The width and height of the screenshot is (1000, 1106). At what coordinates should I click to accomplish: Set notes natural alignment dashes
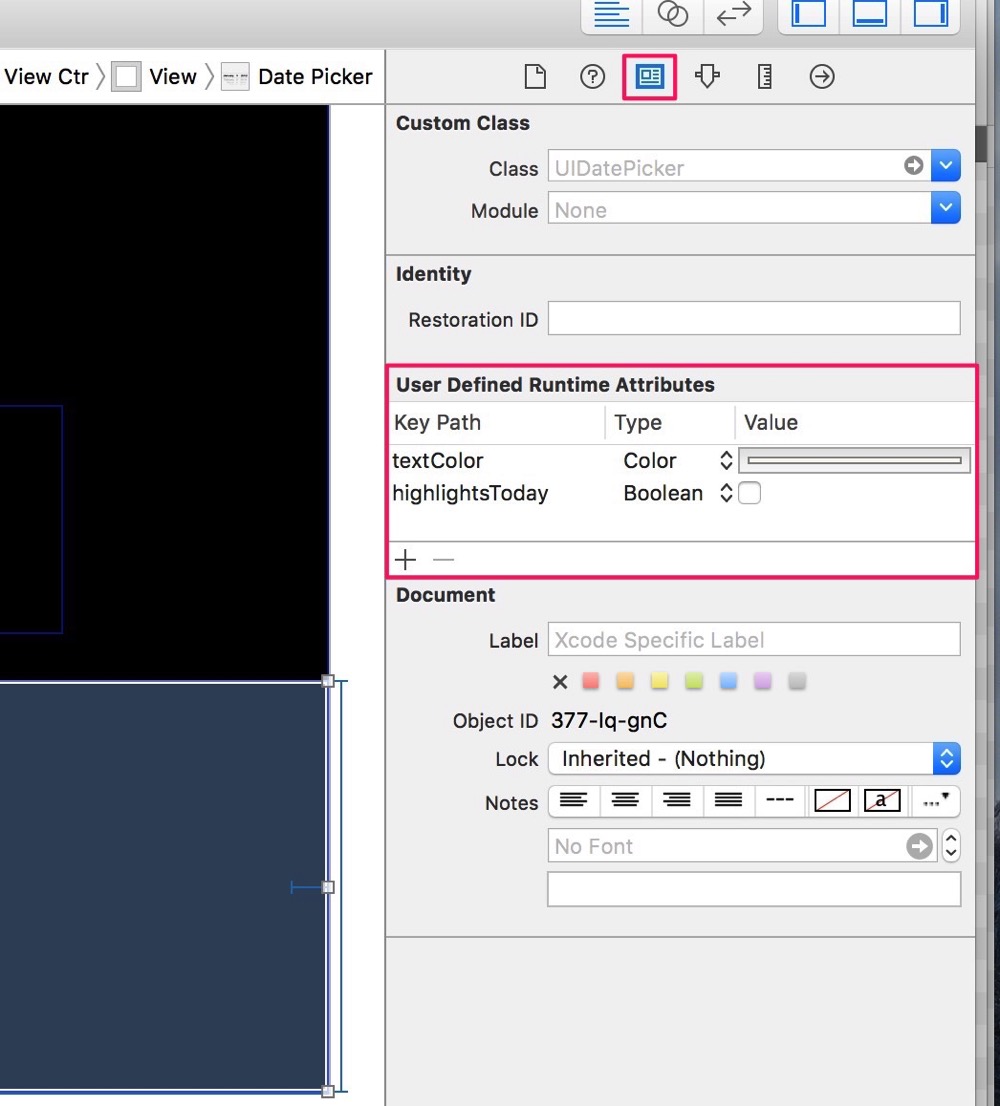[x=780, y=801]
